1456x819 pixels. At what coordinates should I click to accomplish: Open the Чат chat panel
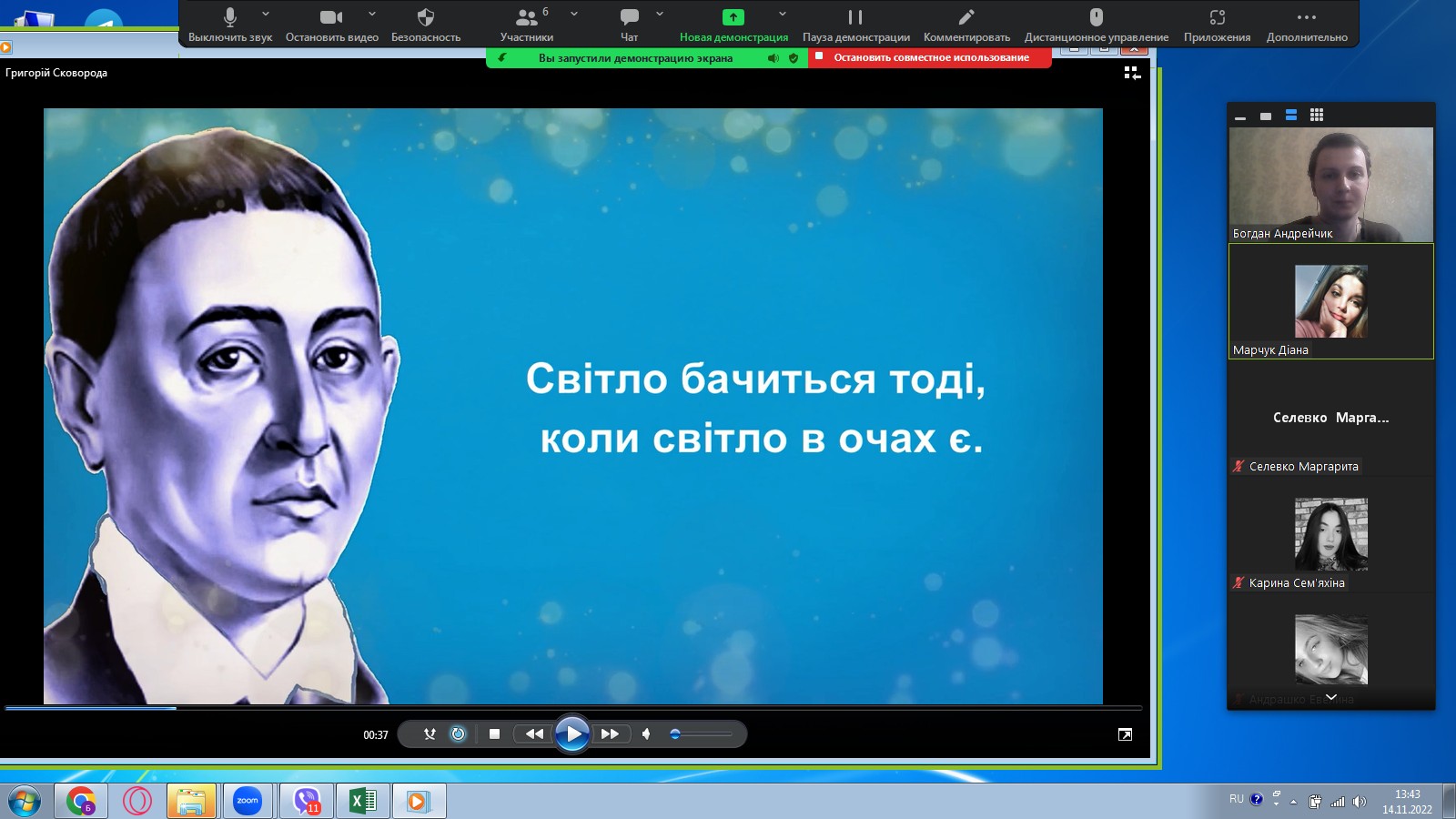(629, 25)
